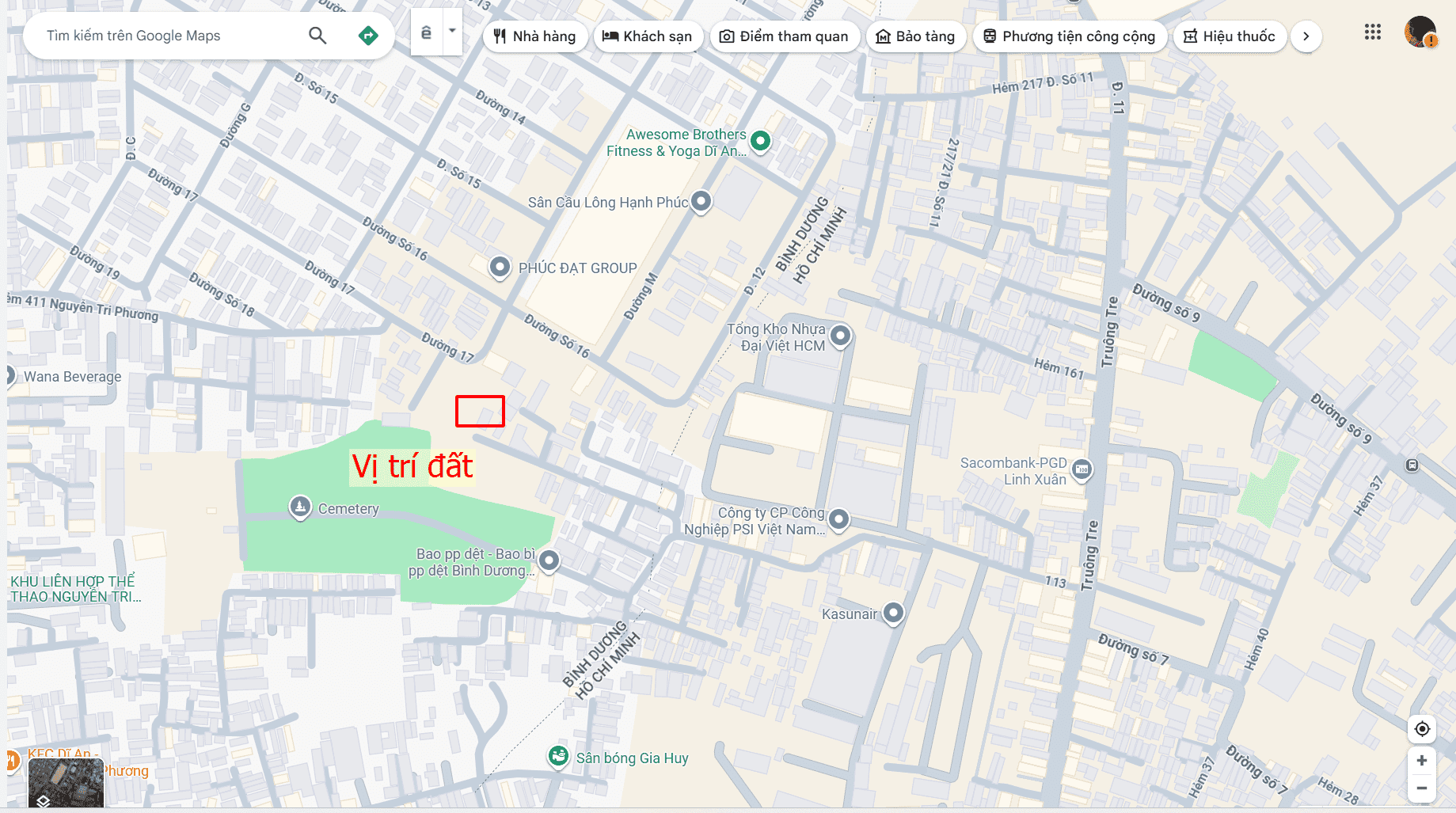Click the Bảo tàng category chip

pos(916,36)
